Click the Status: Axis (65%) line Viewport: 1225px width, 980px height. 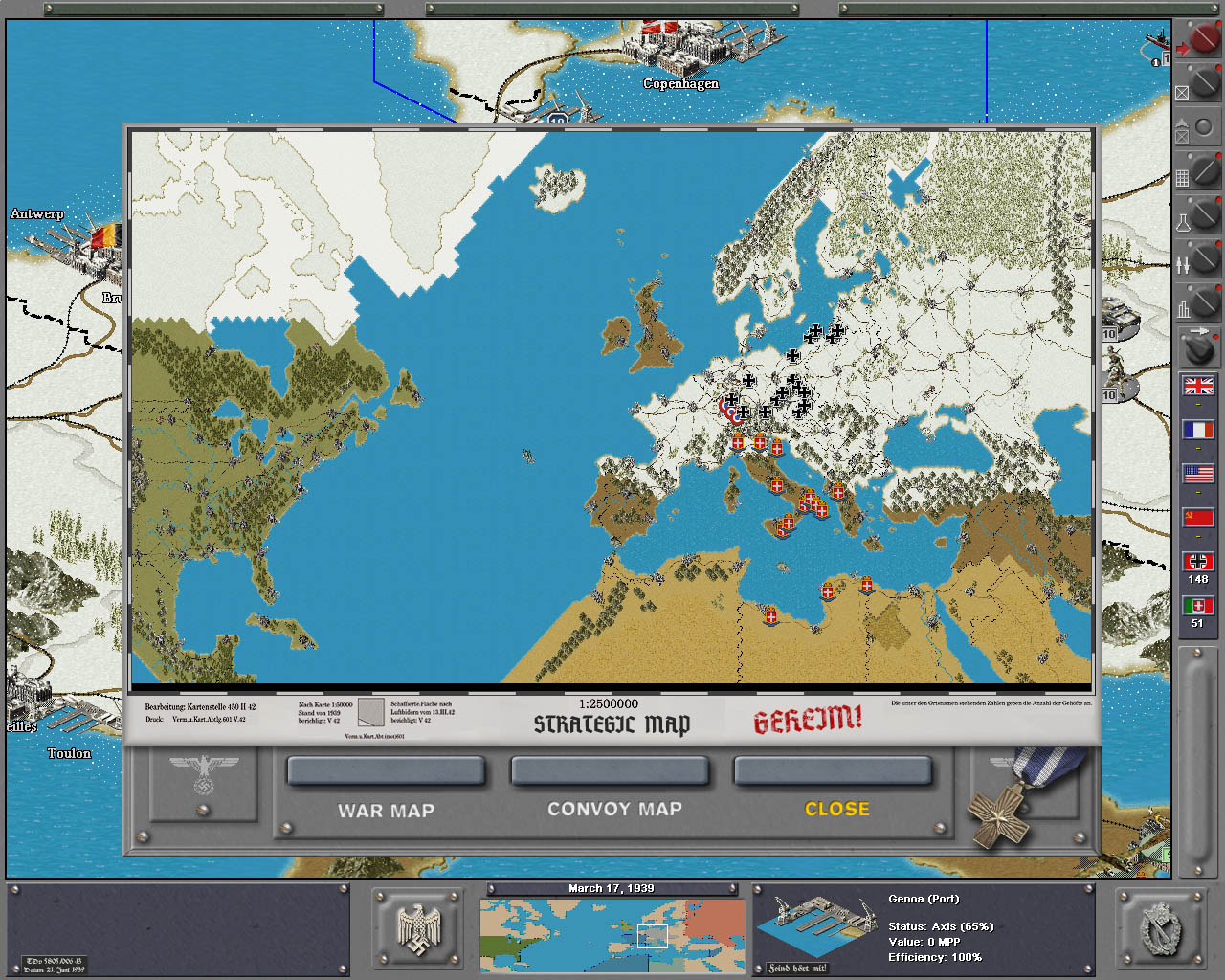pos(941,926)
